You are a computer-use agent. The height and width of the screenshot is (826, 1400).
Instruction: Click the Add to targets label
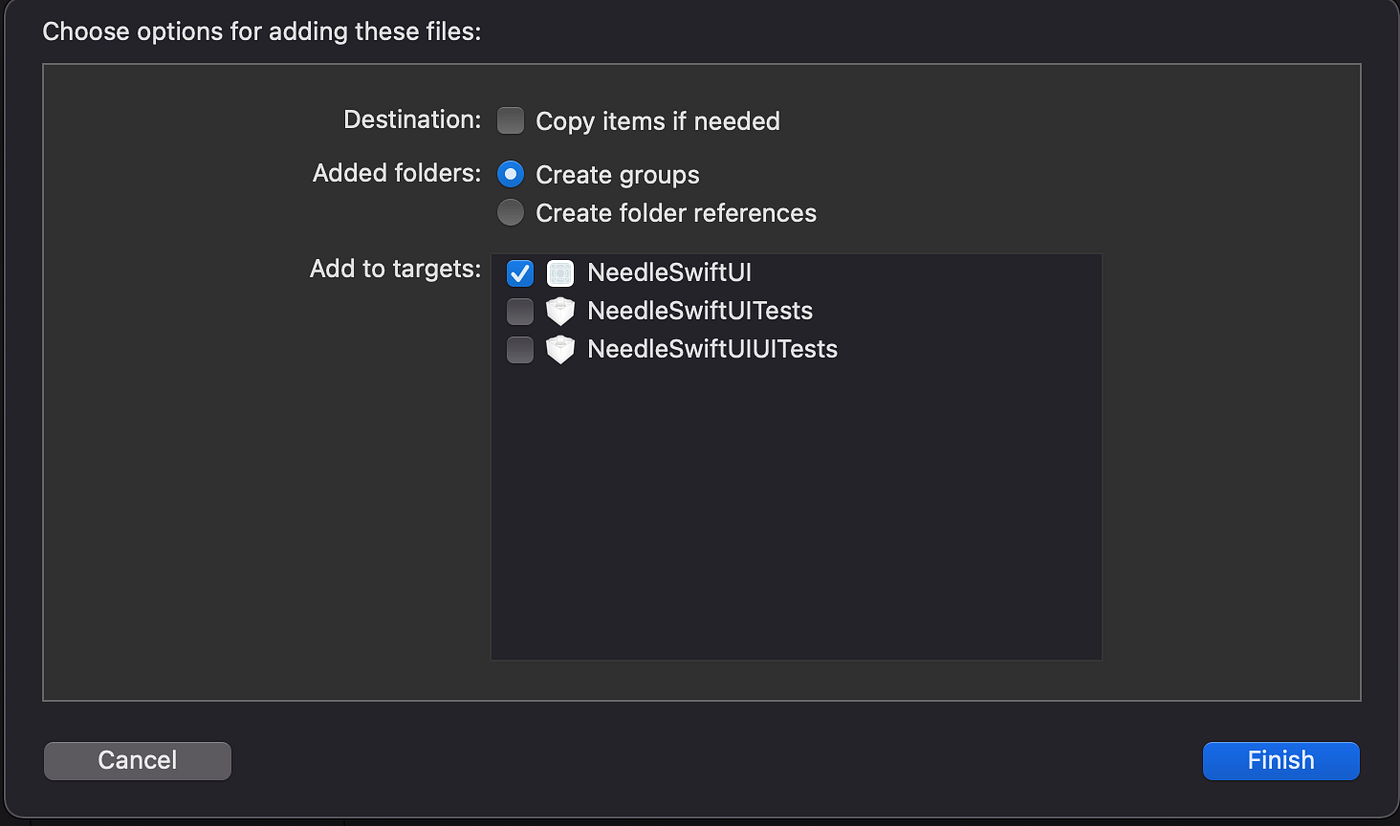pos(394,268)
